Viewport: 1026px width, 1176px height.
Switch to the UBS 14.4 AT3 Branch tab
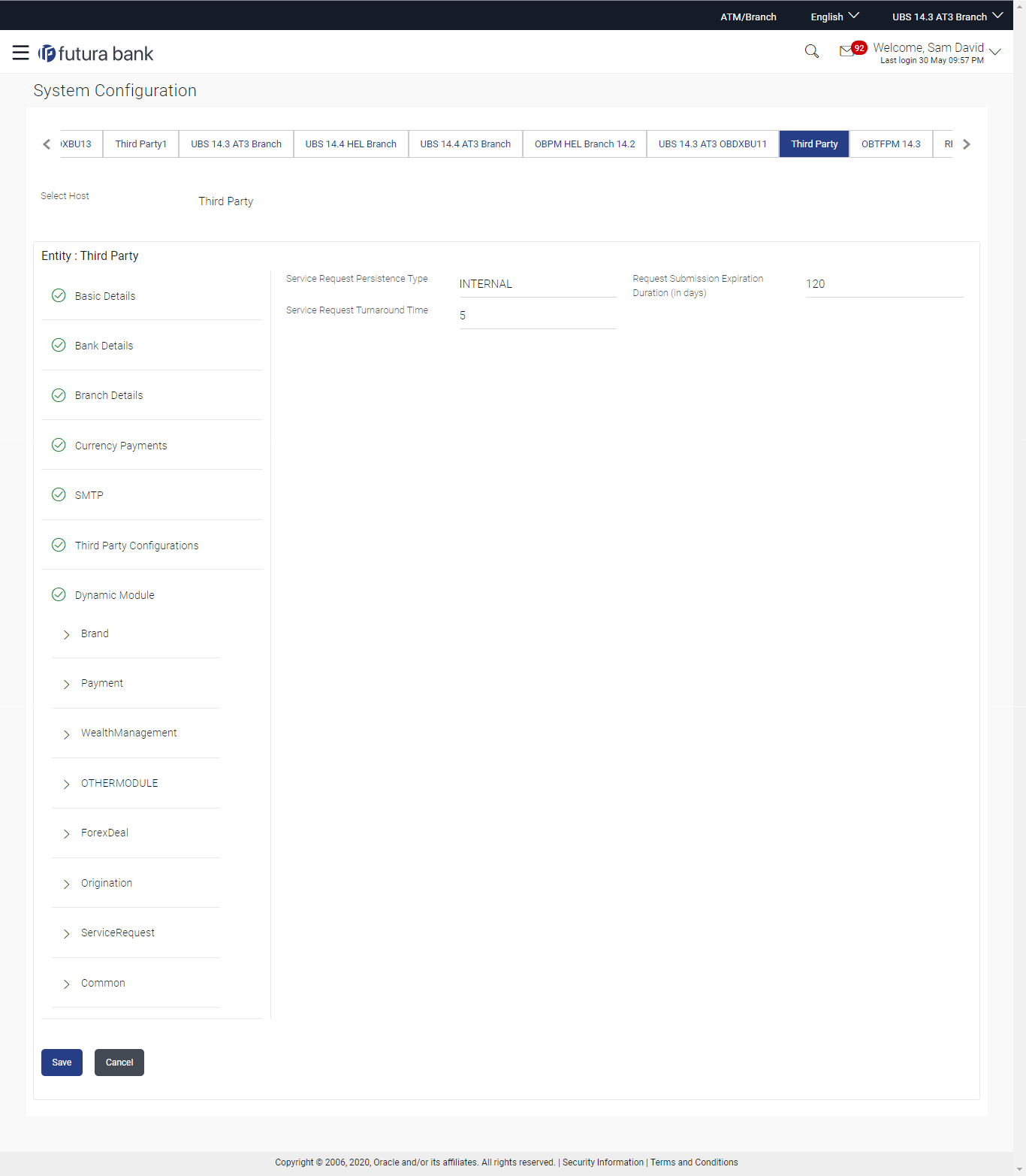pos(466,144)
